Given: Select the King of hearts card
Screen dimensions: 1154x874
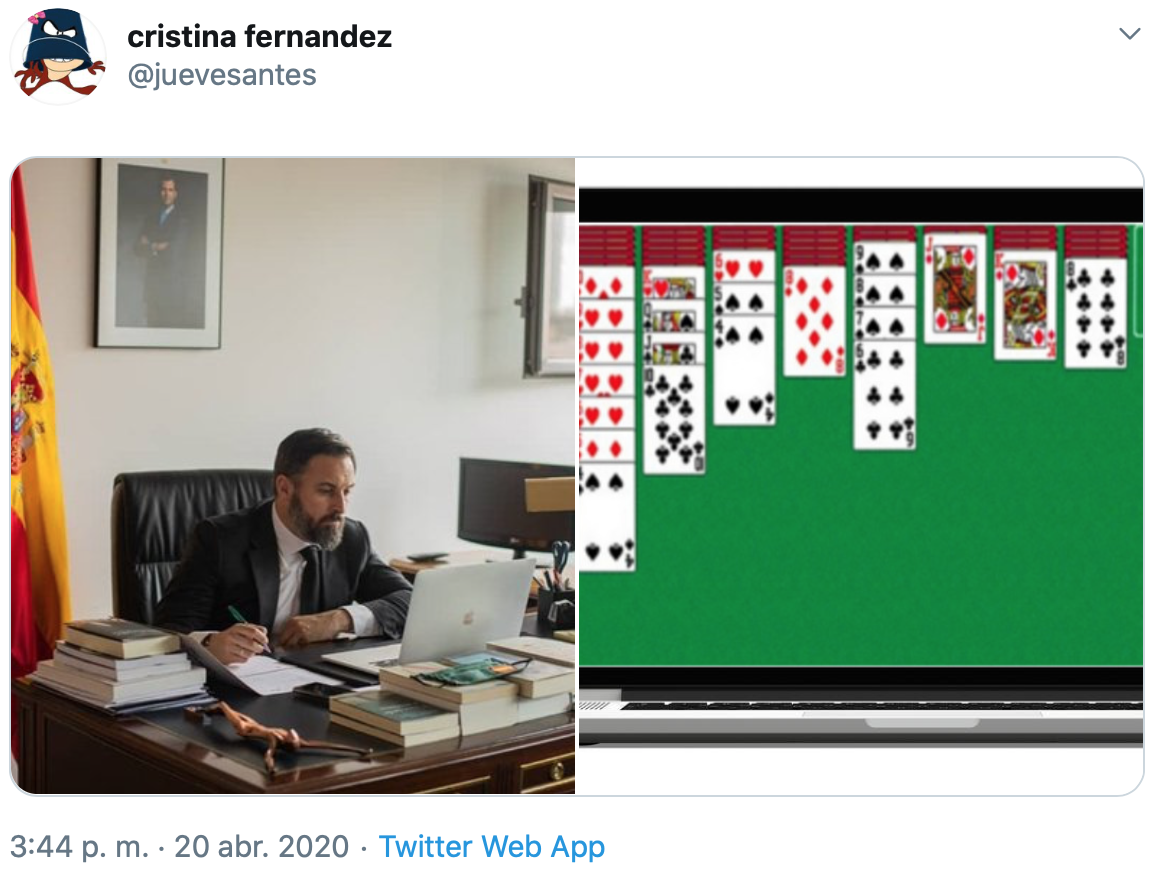Looking at the screenshot, I should point(675,283).
